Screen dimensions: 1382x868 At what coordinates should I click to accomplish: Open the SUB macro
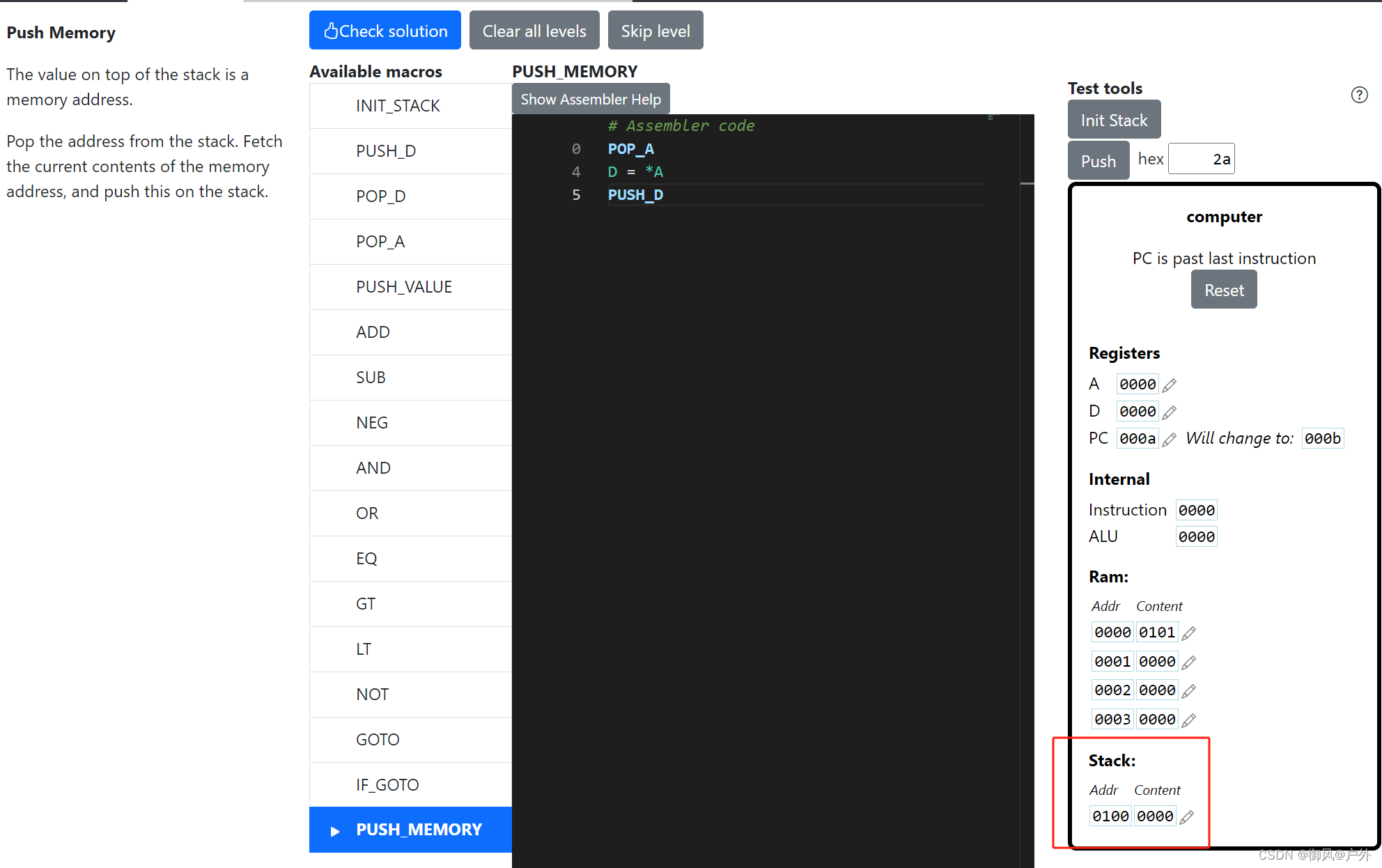pyautogui.click(x=410, y=378)
